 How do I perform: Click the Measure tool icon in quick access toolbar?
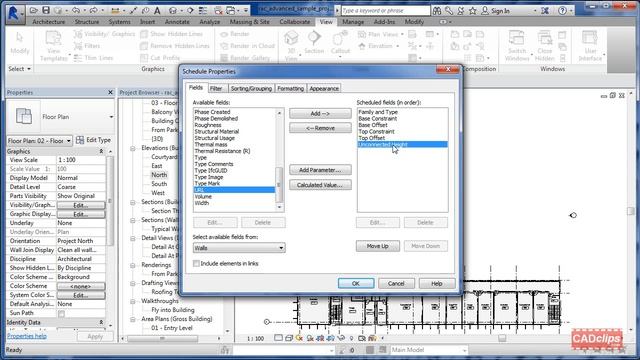coord(116,10)
